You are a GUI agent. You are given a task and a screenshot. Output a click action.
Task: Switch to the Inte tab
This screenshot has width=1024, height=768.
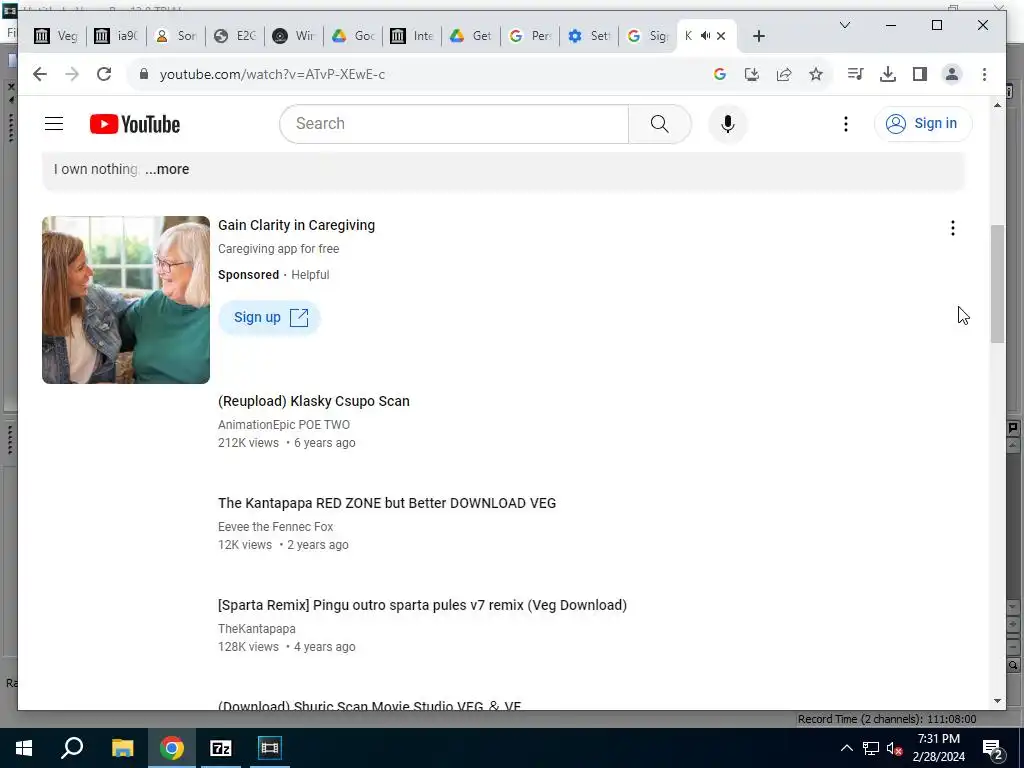pos(413,36)
